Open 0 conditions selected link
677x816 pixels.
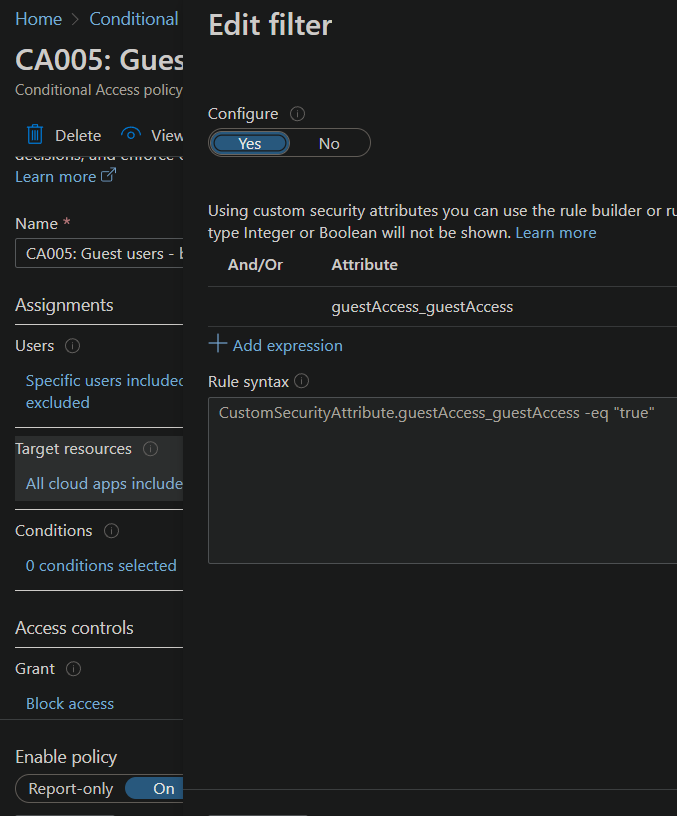coord(101,566)
